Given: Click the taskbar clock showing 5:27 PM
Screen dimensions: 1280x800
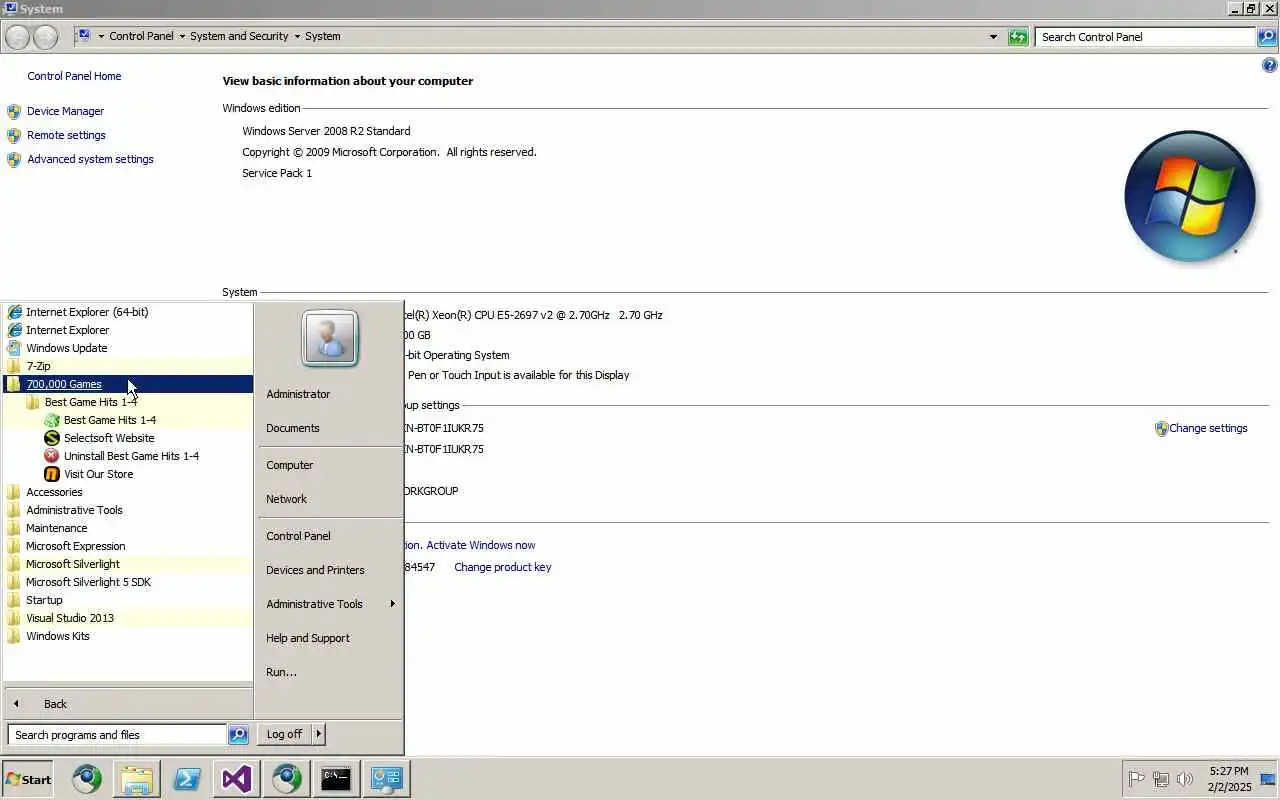Looking at the screenshot, I should click(x=1229, y=779).
